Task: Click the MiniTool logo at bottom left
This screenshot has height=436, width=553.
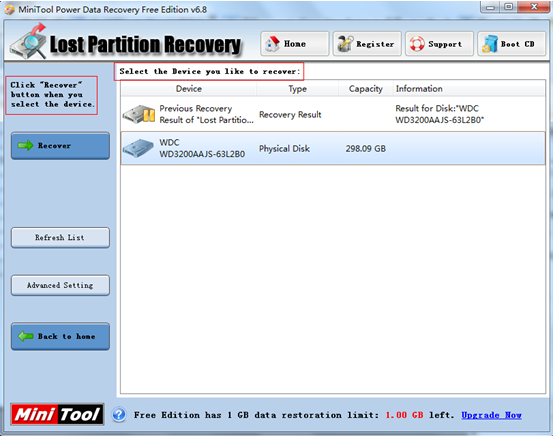Action: pyautogui.click(x=57, y=414)
